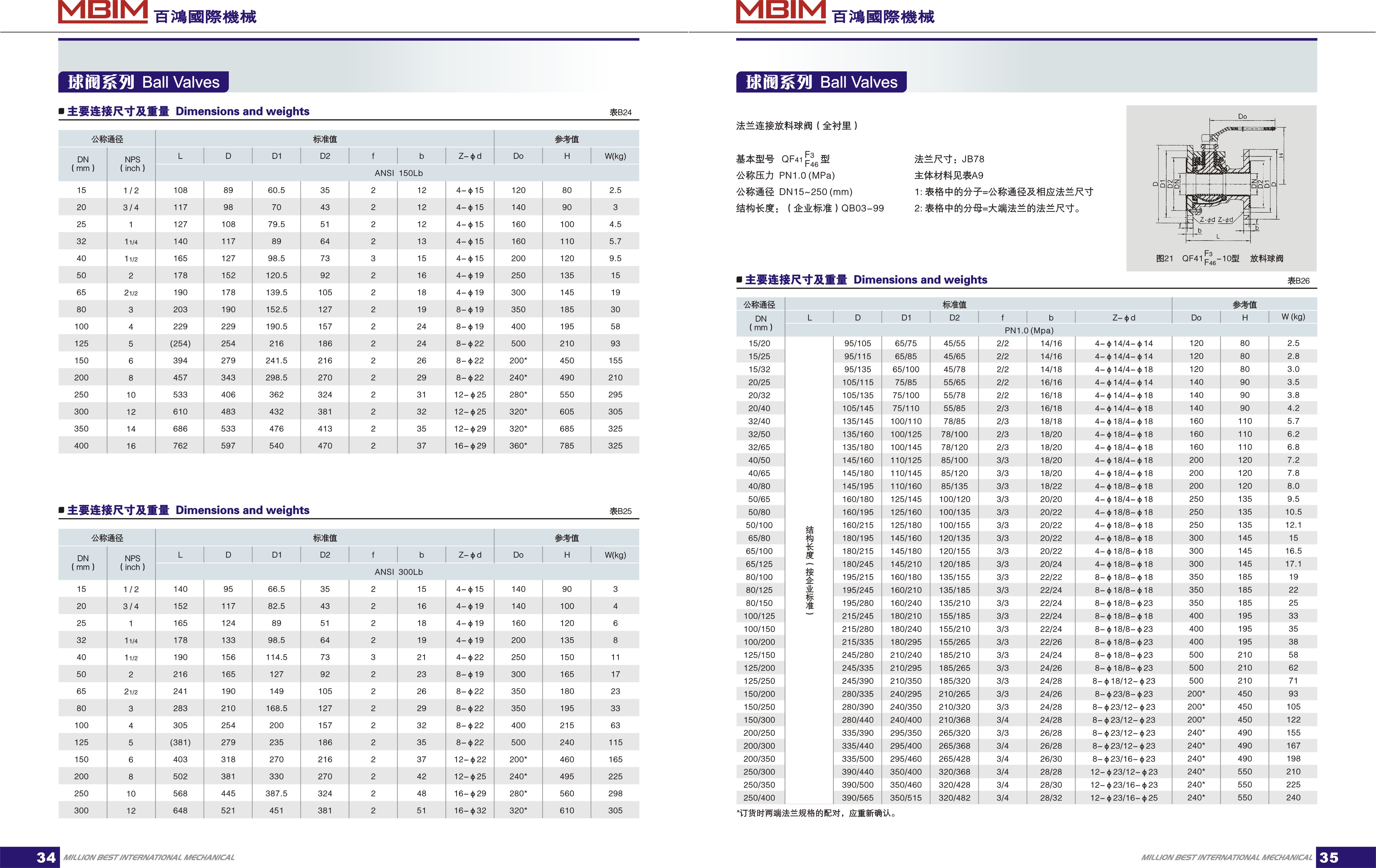Select the '150/300' DN cell in table B26
The height and width of the screenshot is (868, 1376).
tap(759, 720)
